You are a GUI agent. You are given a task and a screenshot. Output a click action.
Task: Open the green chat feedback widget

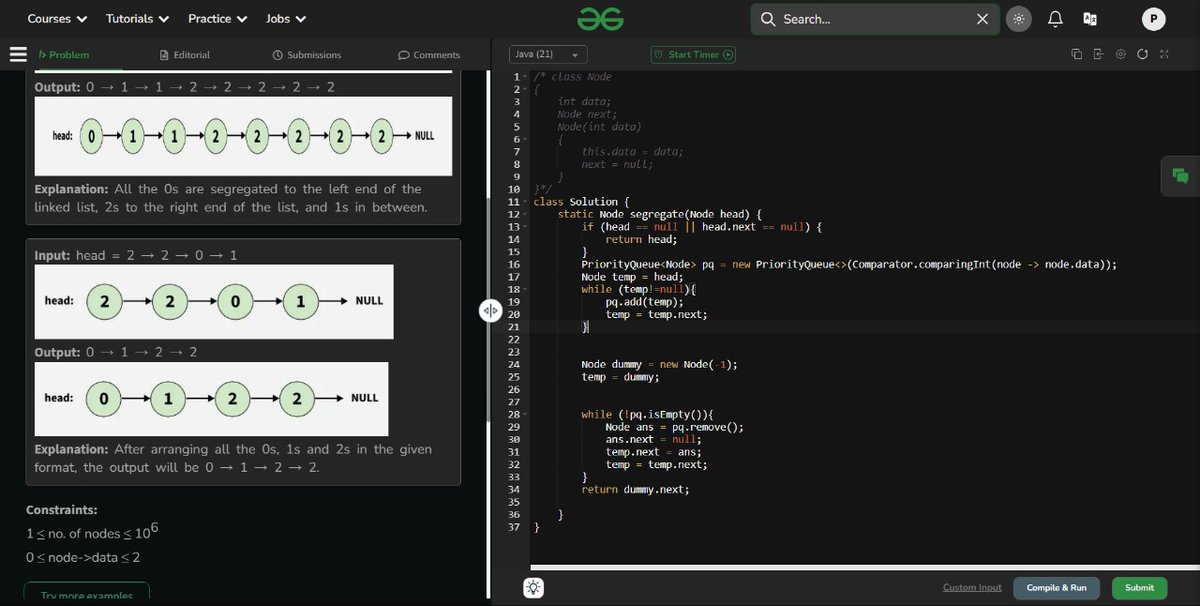1180,176
